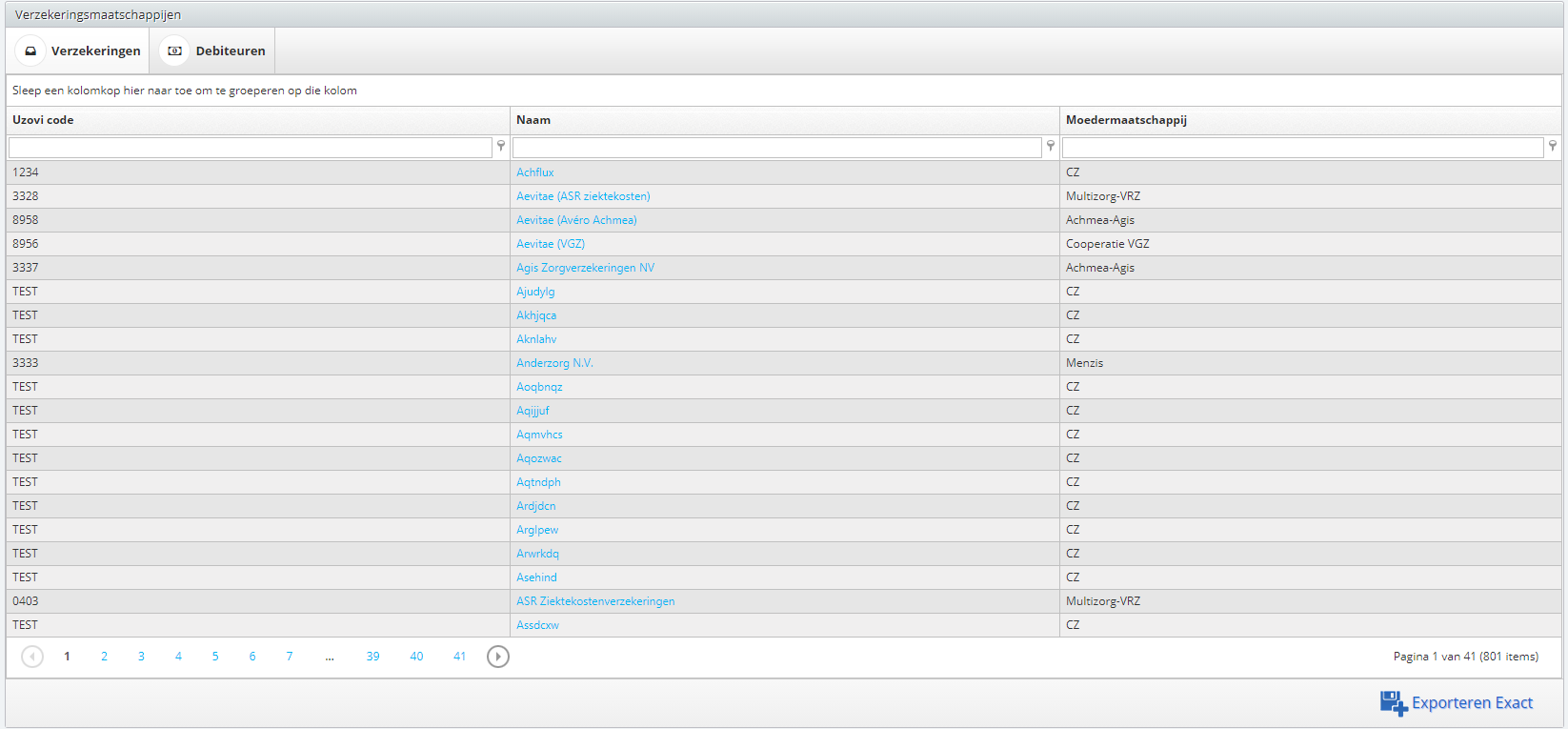The width and height of the screenshot is (1568, 729).
Task: Click the Naam column filter icon
Action: point(1051,146)
